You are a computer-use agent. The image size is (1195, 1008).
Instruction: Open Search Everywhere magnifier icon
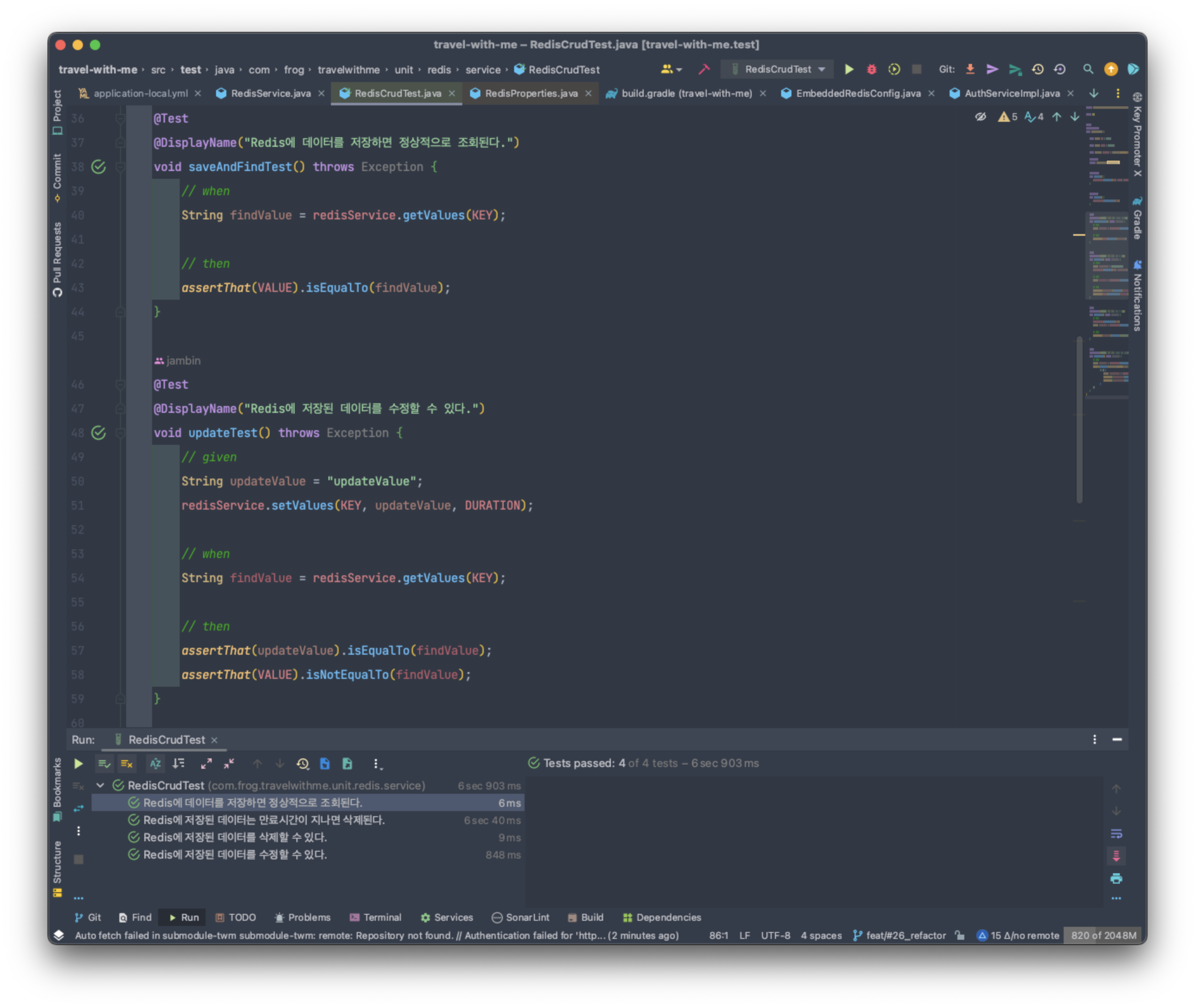(1087, 69)
